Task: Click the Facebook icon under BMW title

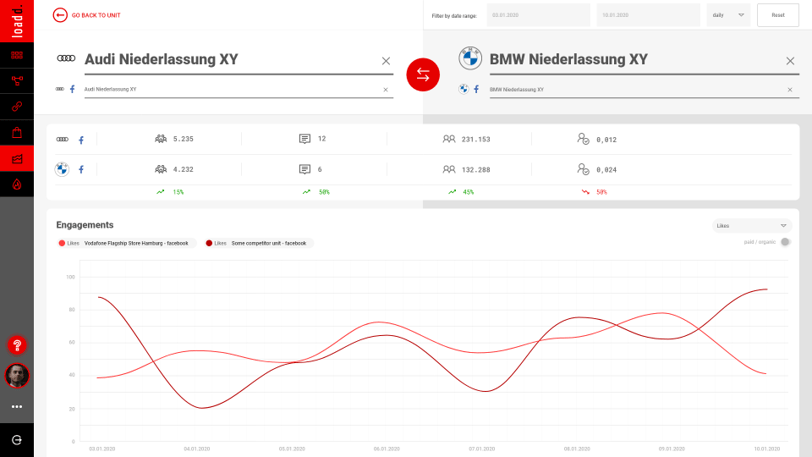Action: coord(476,89)
